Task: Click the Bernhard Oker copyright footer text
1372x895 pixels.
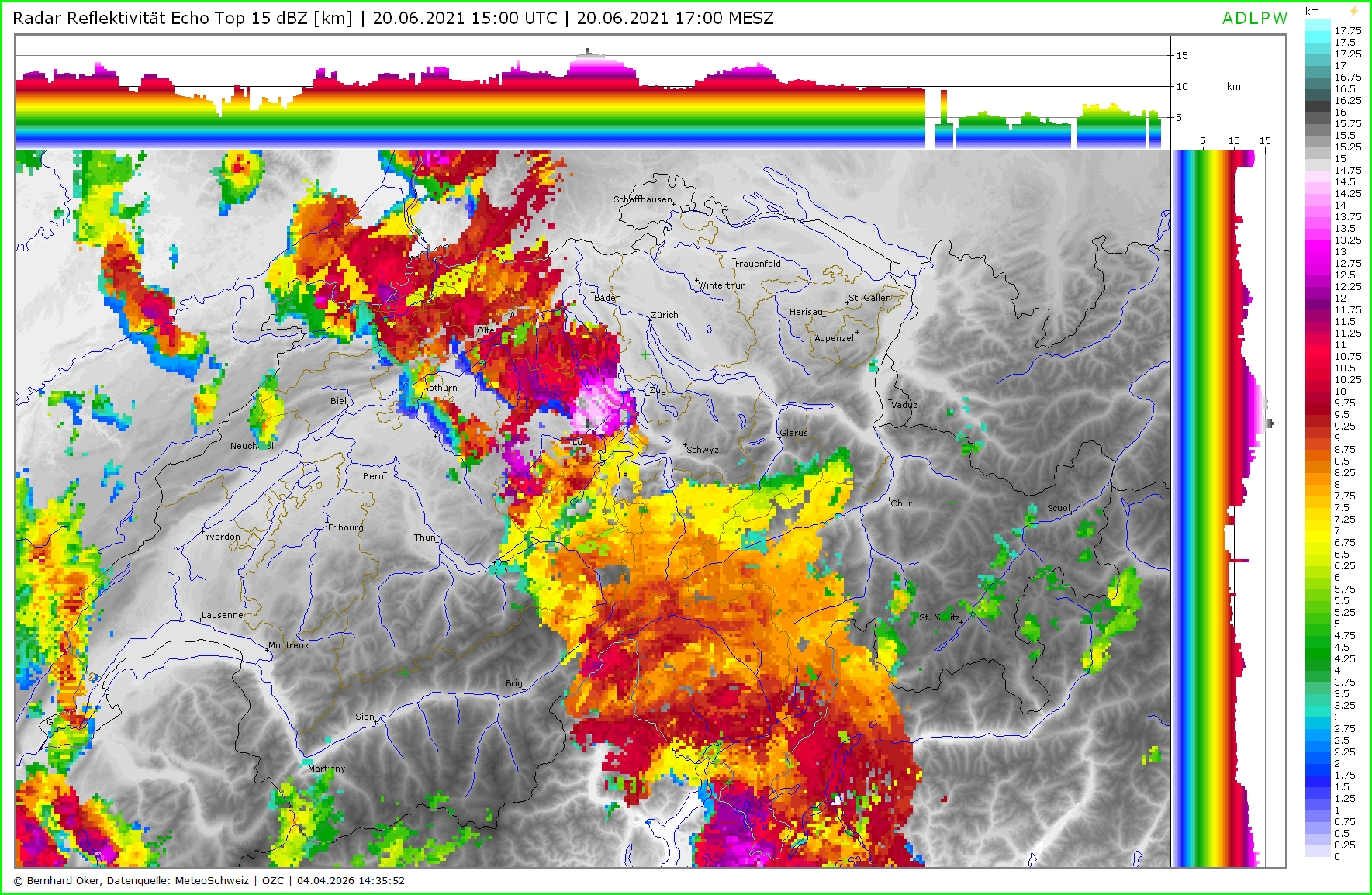Action: [209, 880]
